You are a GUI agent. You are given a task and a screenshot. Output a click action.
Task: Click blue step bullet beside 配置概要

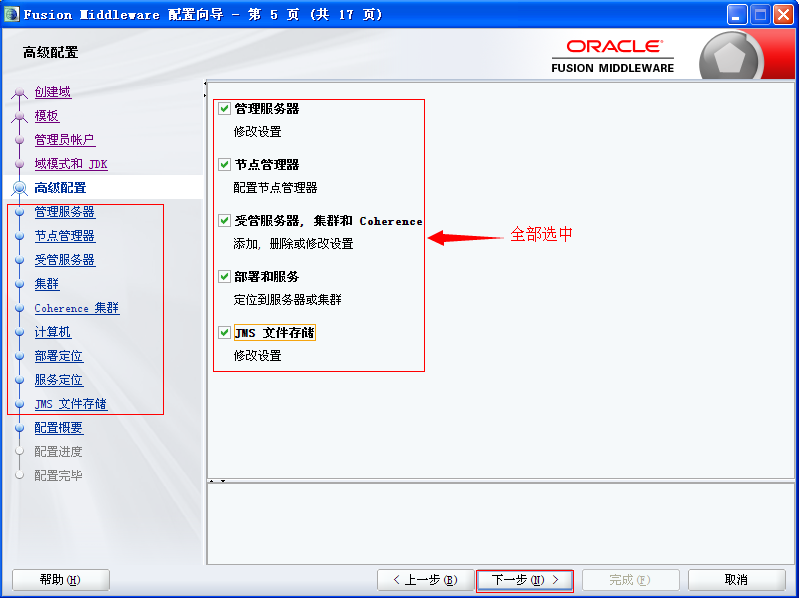click(19, 428)
